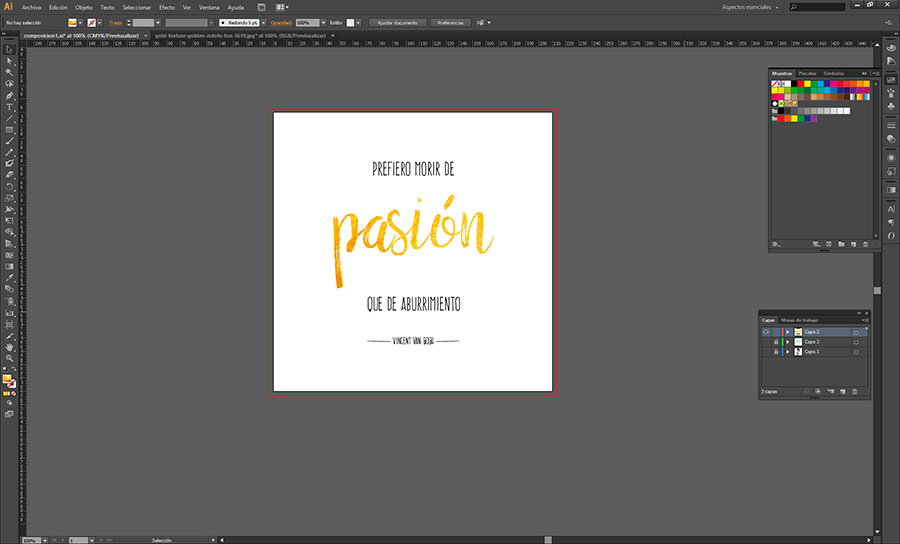Select the Paintbrush tool

[x=9, y=141]
